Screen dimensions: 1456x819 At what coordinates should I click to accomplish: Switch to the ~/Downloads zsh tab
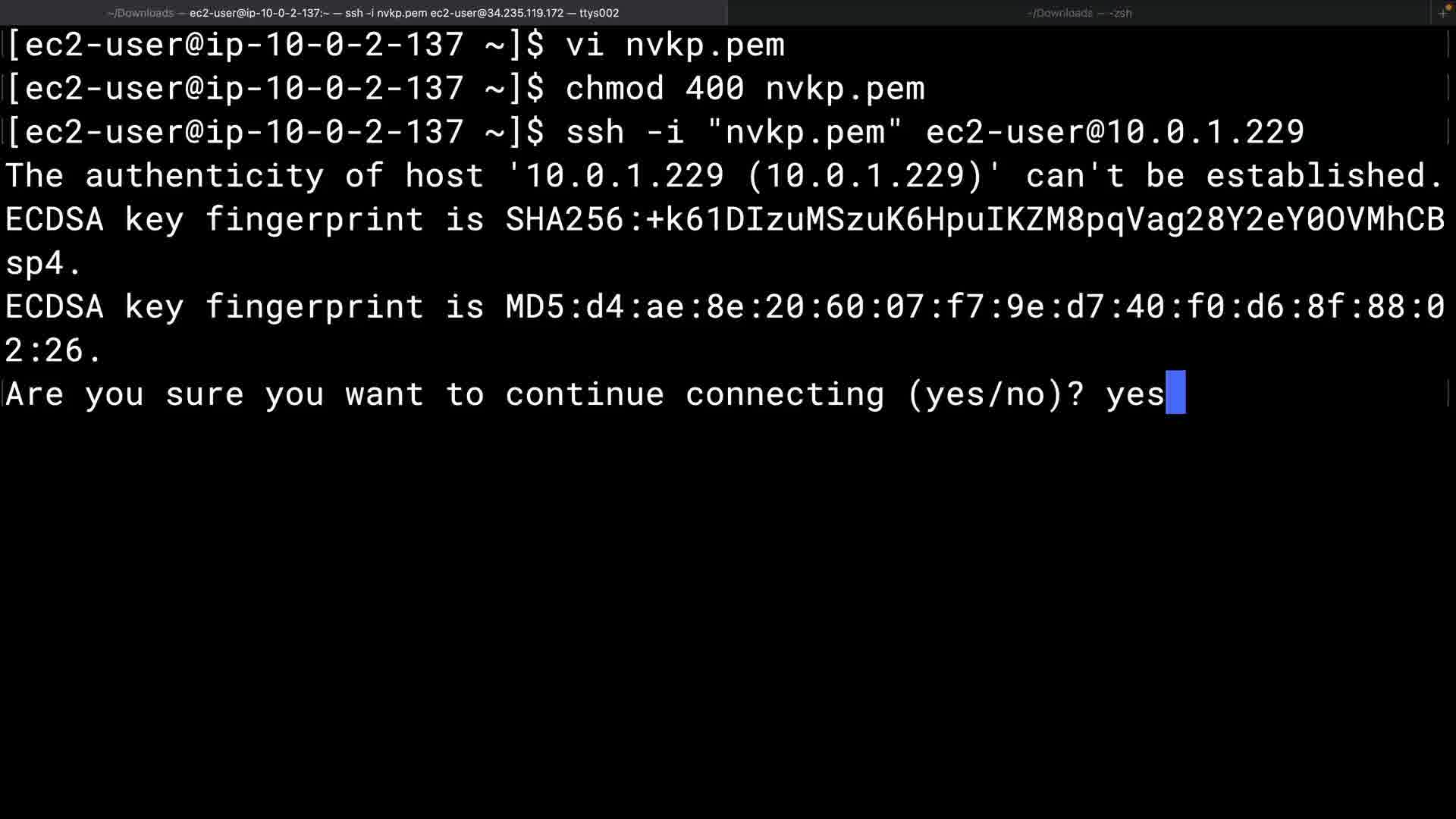(x=1078, y=13)
